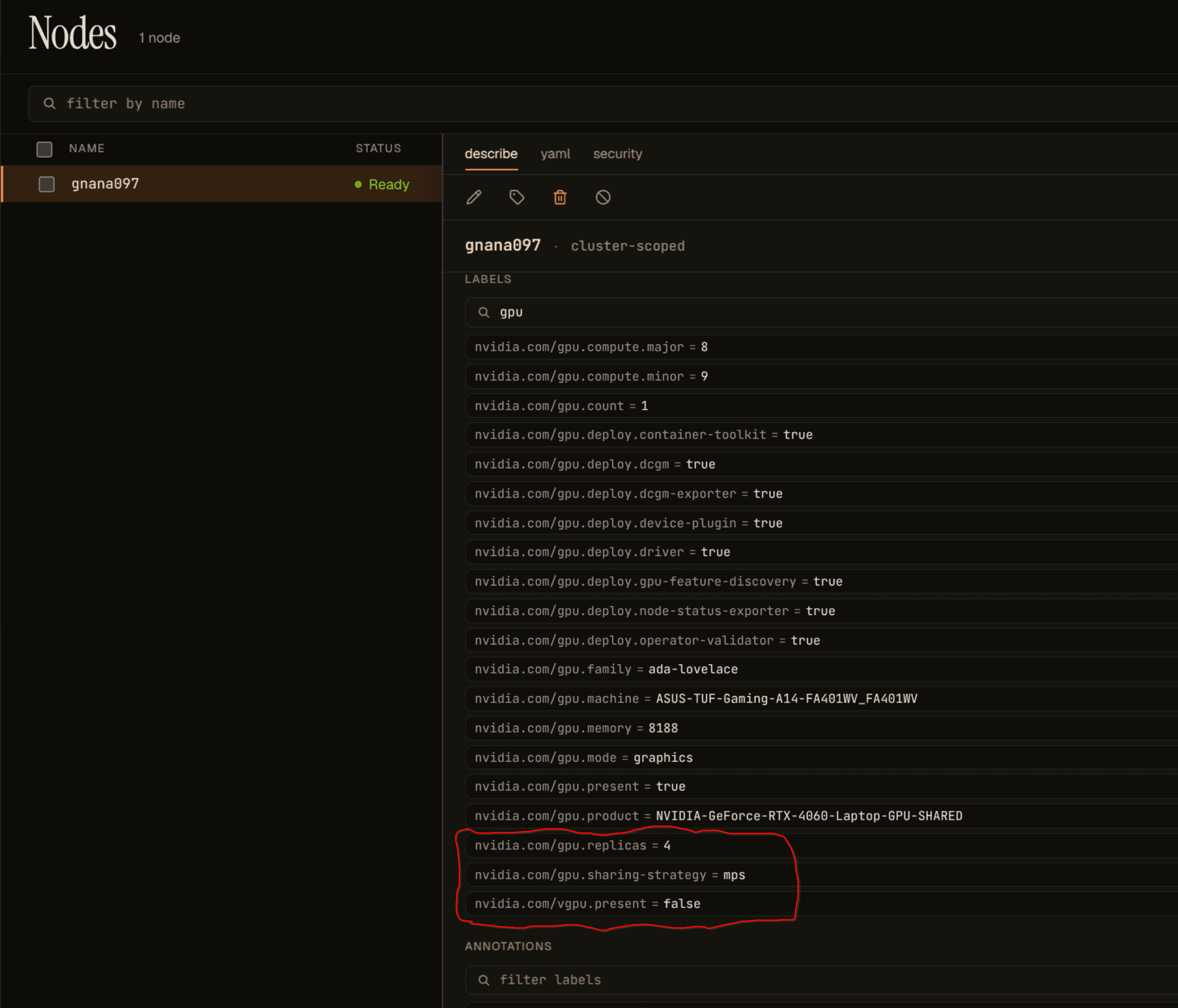This screenshot has width=1178, height=1008.
Task: Select label gpu.present = true
Action: click(x=821, y=787)
